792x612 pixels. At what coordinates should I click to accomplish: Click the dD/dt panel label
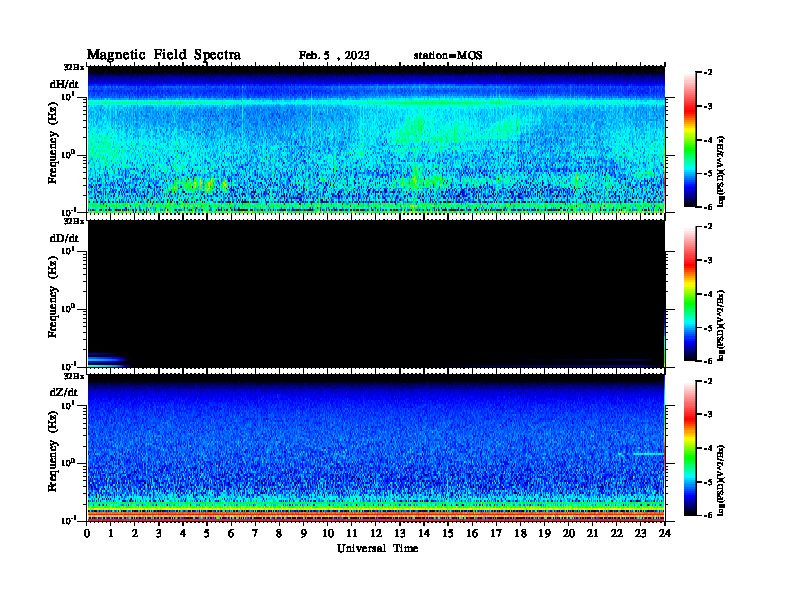pos(64,238)
